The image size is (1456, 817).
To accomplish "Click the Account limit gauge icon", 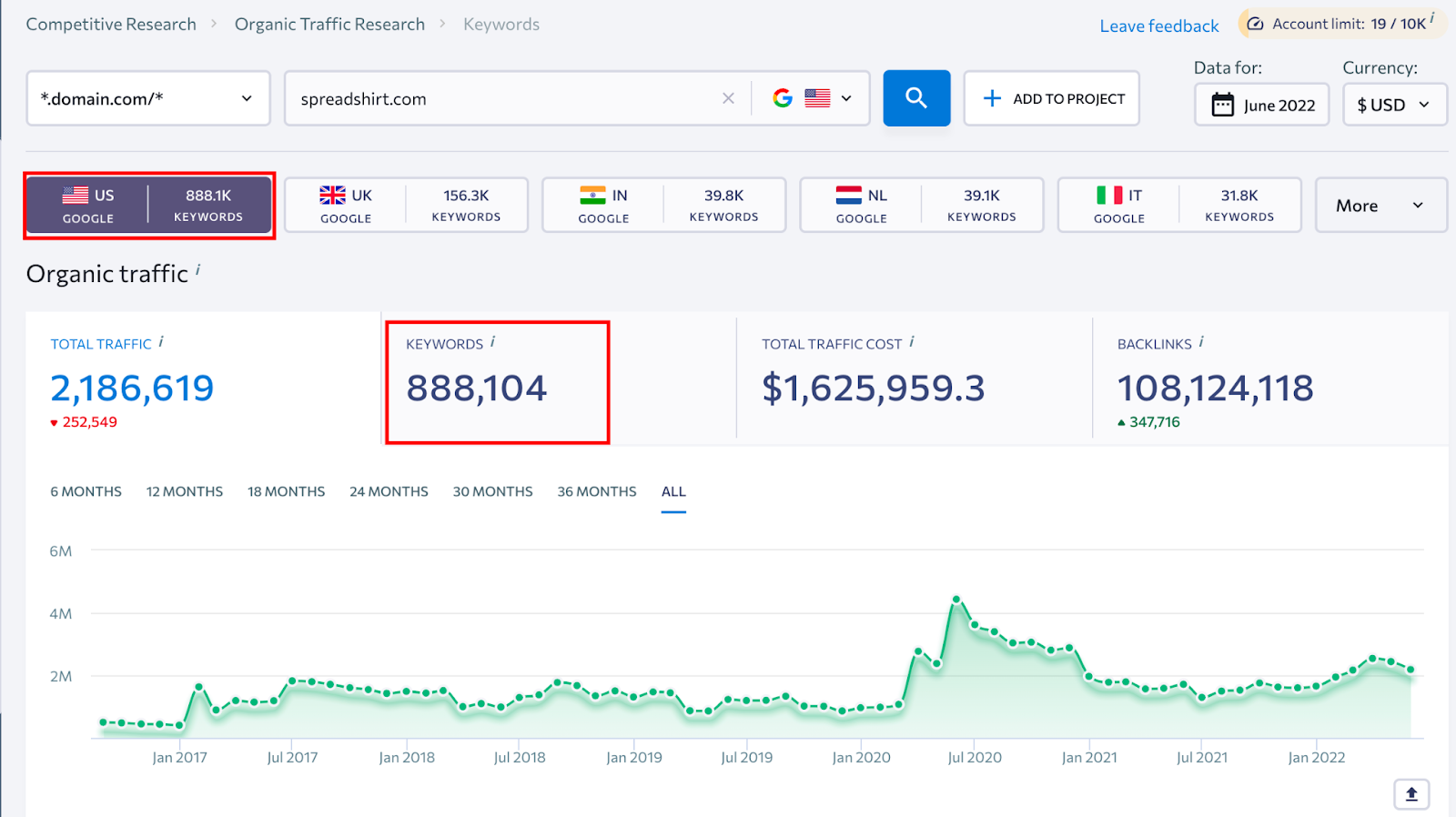I will coord(1255,24).
